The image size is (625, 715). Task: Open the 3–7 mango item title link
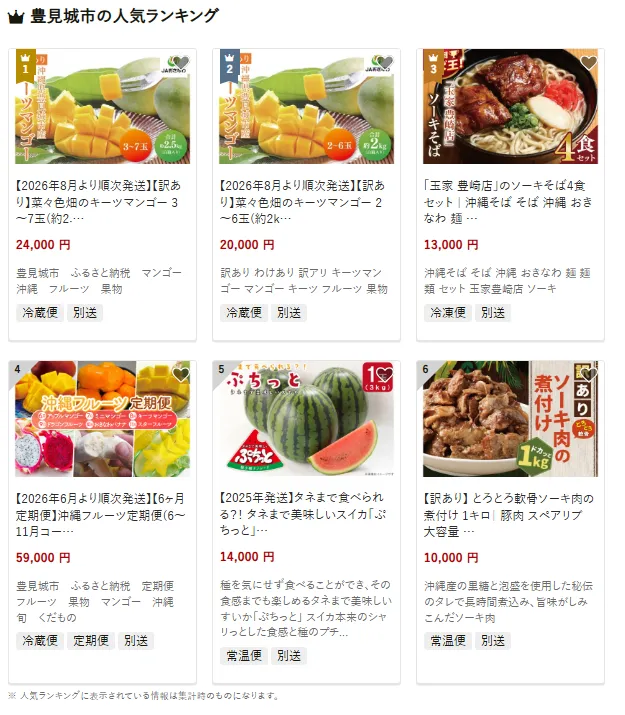98,202
